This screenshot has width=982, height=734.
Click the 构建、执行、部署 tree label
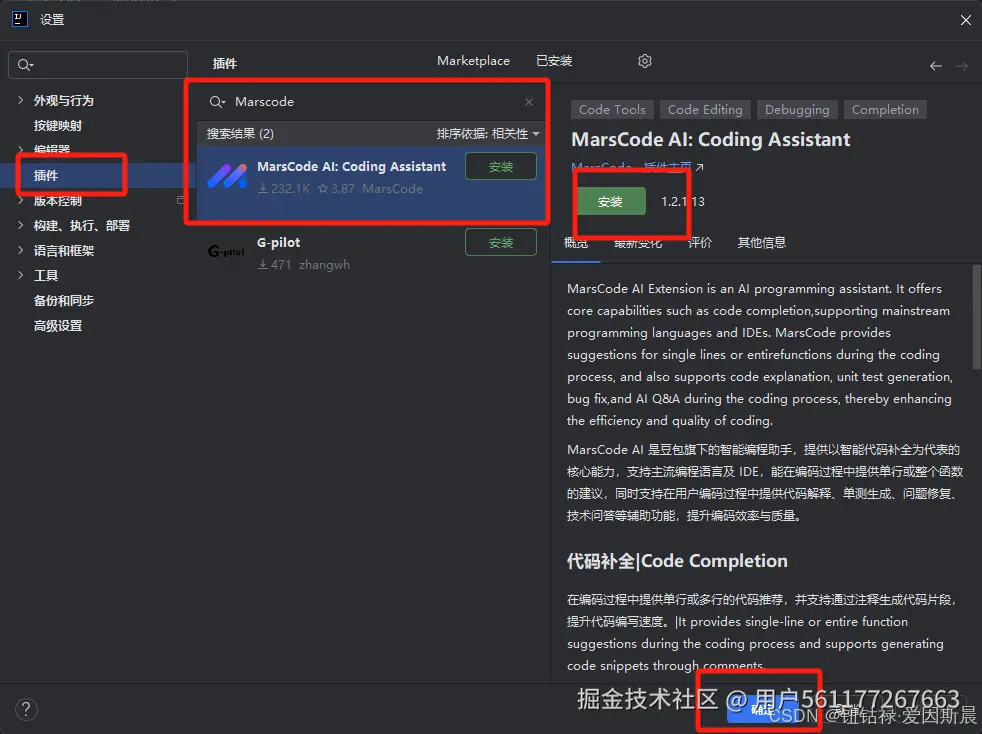pyautogui.click(x=81, y=225)
